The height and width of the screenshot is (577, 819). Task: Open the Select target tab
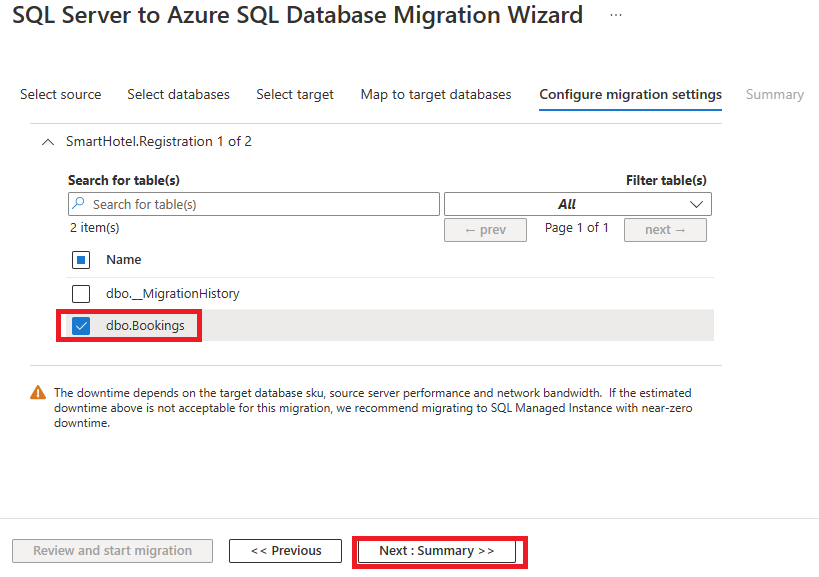pyautogui.click(x=295, y=95)
